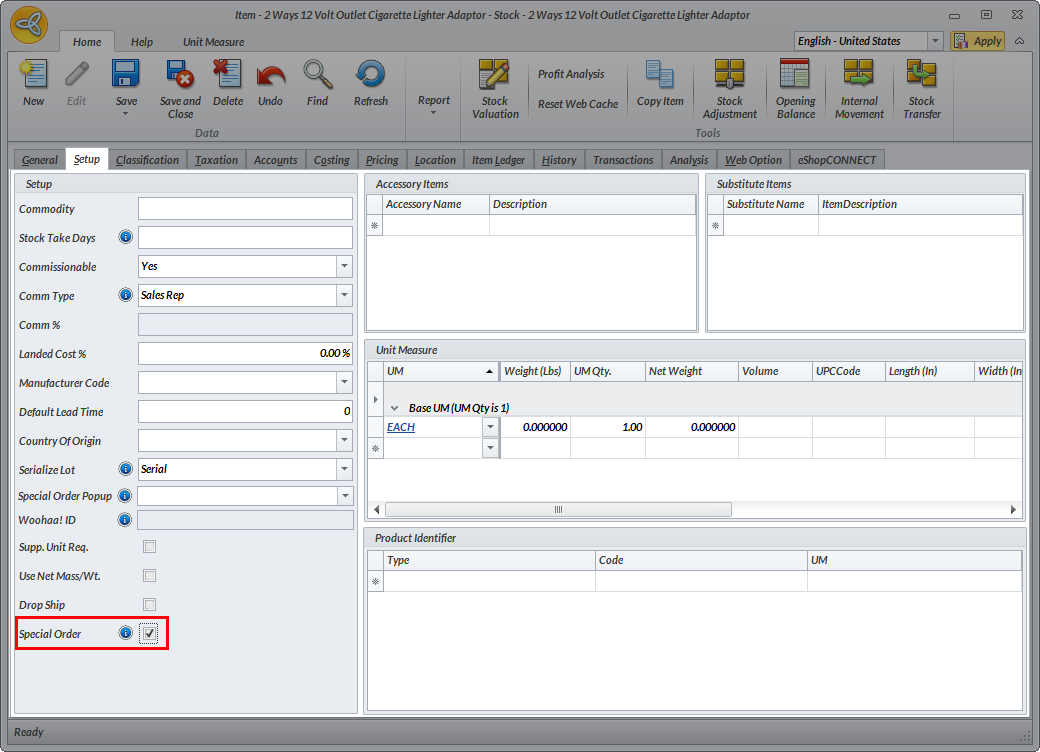Click the EACH unit measure link
This screenshot has width=1040, height=752.
coord(401,427)
